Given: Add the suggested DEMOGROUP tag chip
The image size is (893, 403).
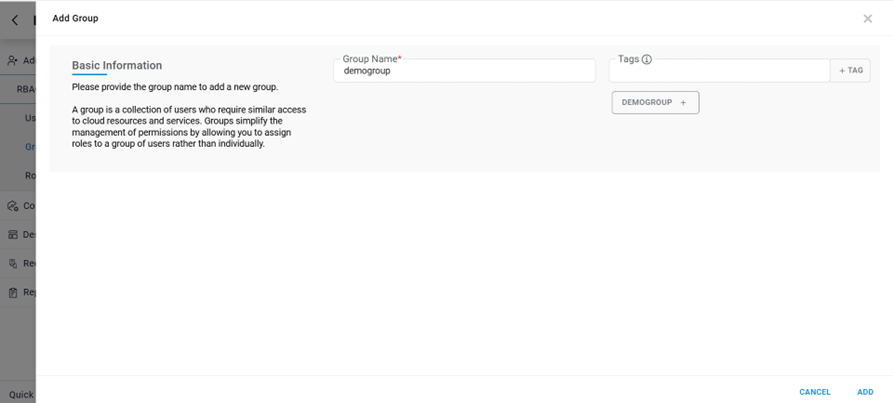Looking at the screenshot, I should [x=655, y=102].
